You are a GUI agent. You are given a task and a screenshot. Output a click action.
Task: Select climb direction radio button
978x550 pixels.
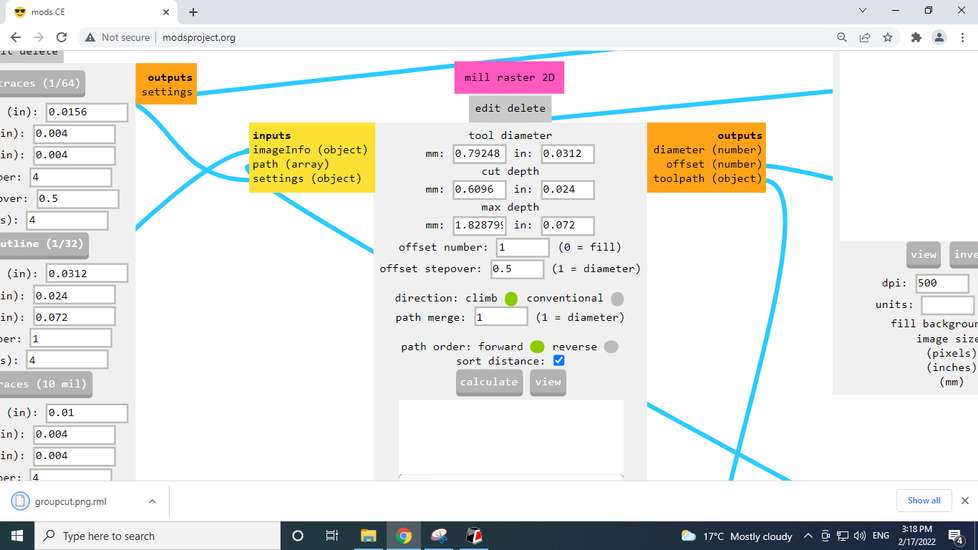coord(511,299)
